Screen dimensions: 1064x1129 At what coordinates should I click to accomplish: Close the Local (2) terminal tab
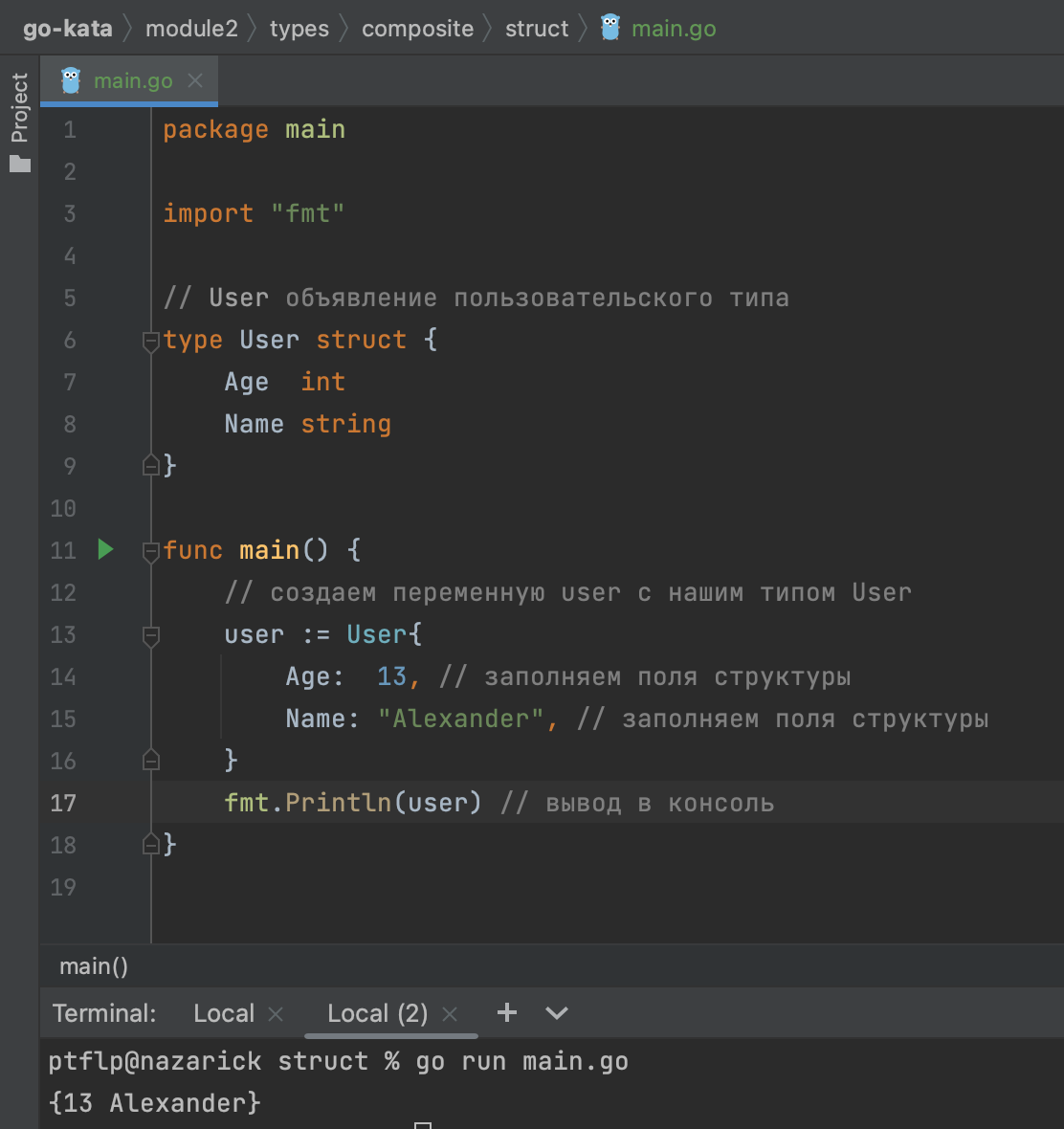coord(450,1014)
